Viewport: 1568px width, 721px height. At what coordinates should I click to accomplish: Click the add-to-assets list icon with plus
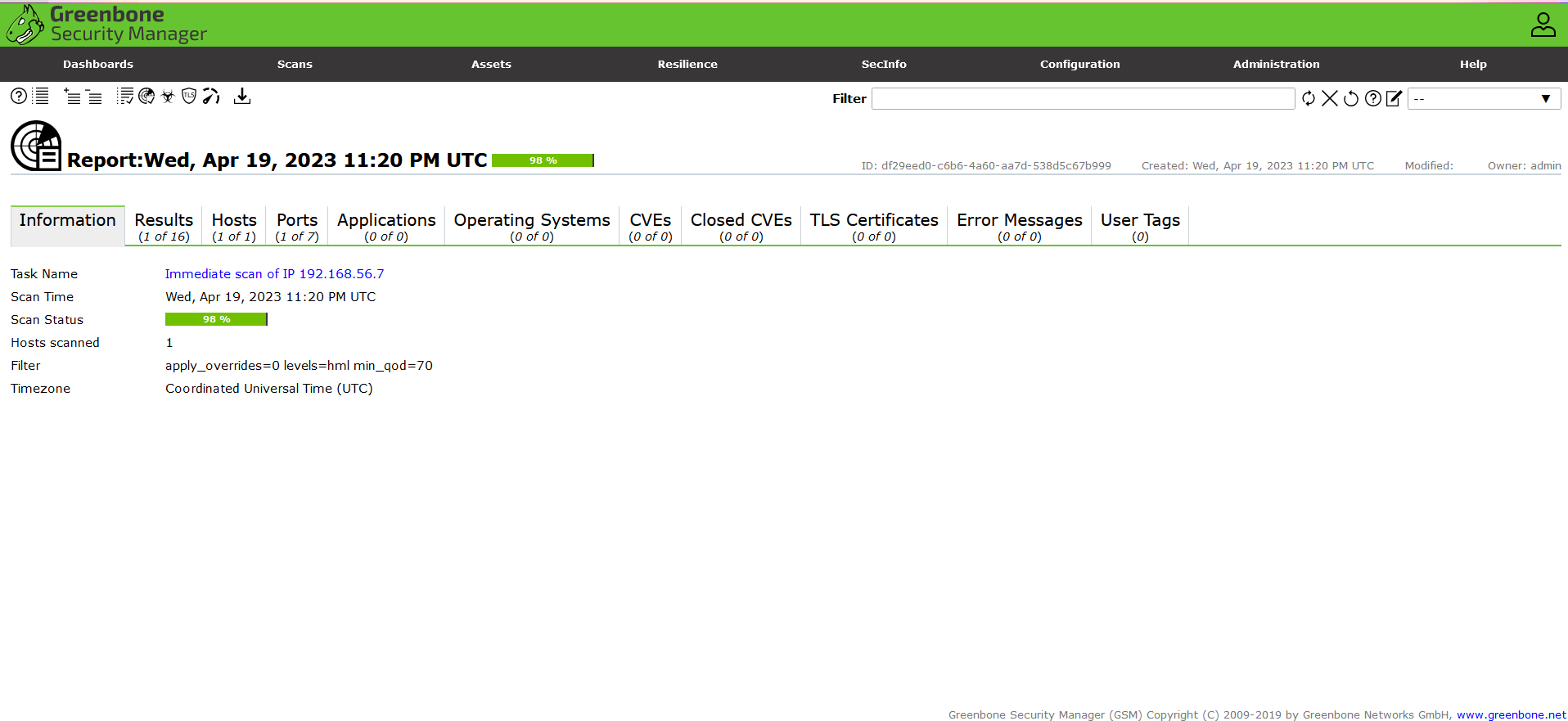(72, 96)
